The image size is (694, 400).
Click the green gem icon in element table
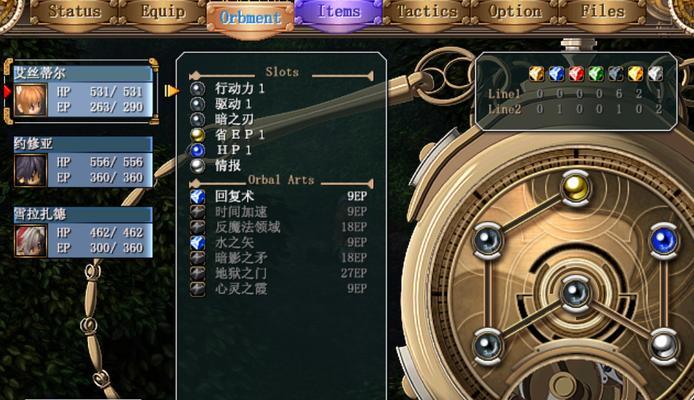(x=596, y=74)
